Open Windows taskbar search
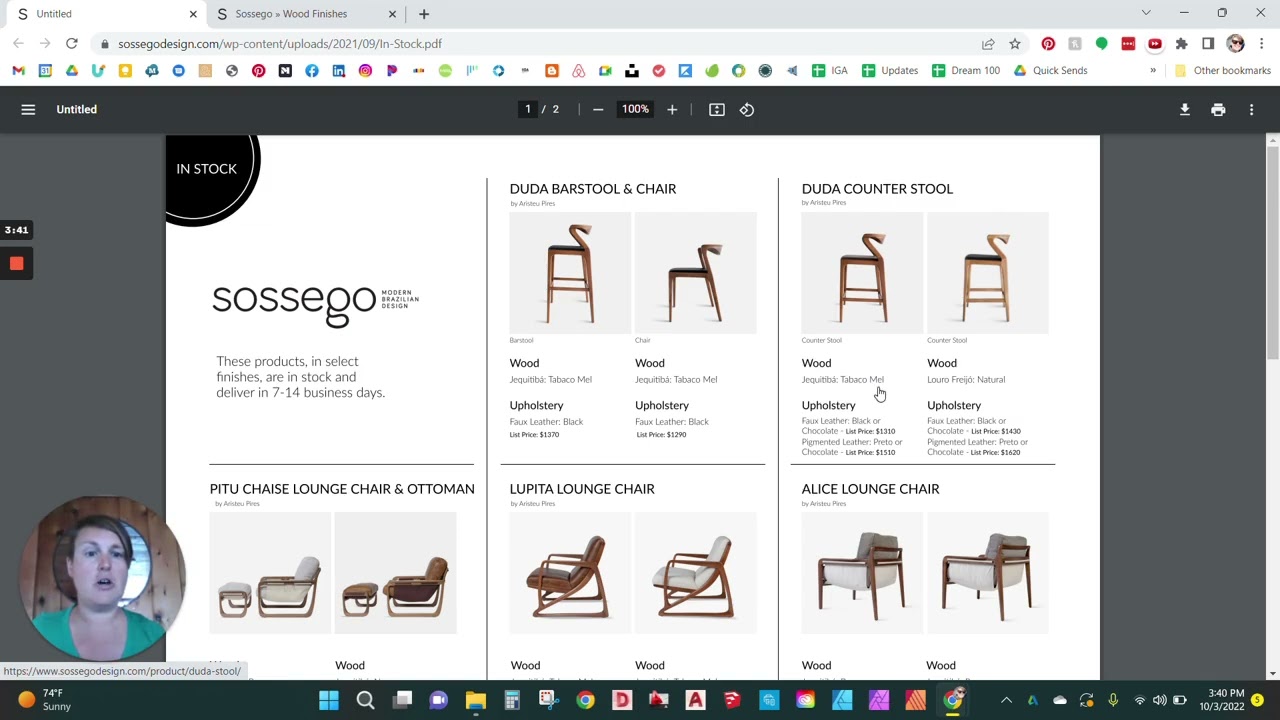This screenshot has height=720, width=1280. (x=365, y=700)
